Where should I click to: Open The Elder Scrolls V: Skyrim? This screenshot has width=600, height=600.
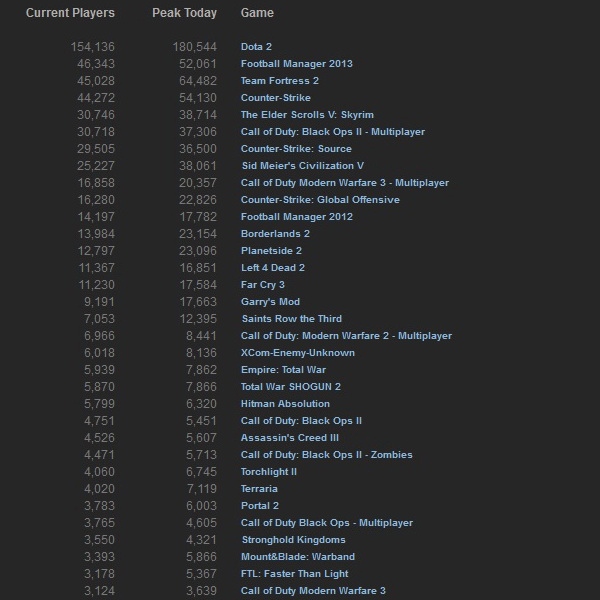point(307,115)
